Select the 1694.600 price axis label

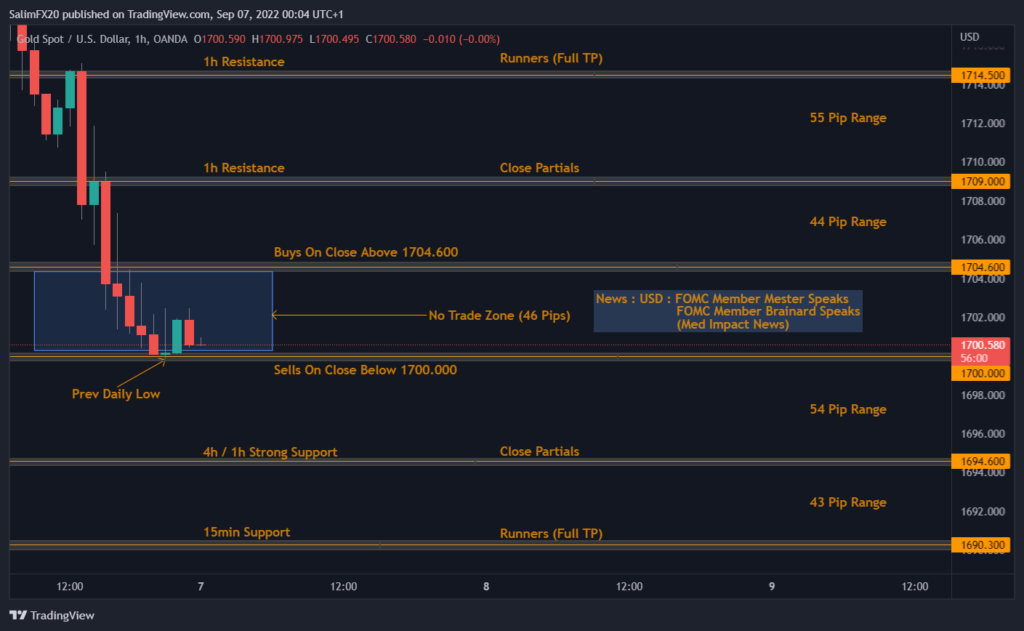pyautogui.click(x=983, y=462)
